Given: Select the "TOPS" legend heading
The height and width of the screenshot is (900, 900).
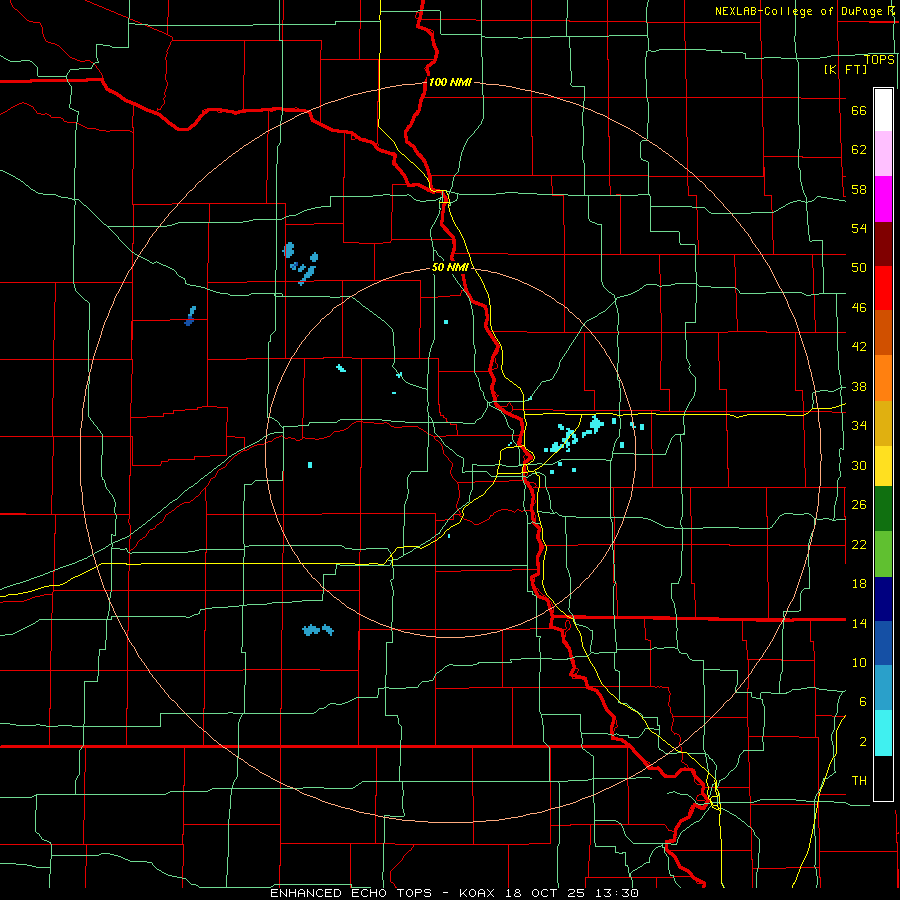Looking at the screenshot, I should coord(879,60).
